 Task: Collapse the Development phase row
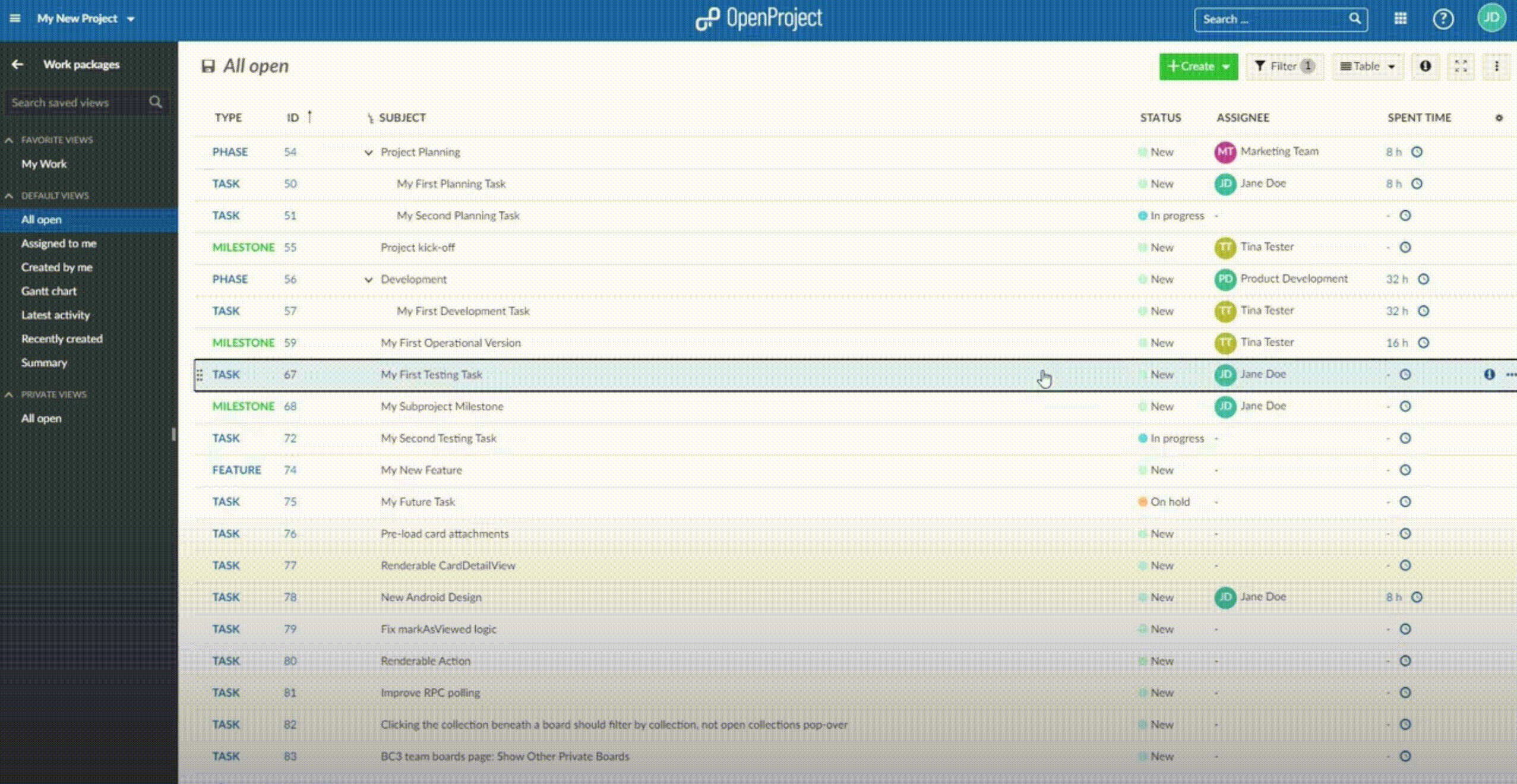tap(368, 279)
